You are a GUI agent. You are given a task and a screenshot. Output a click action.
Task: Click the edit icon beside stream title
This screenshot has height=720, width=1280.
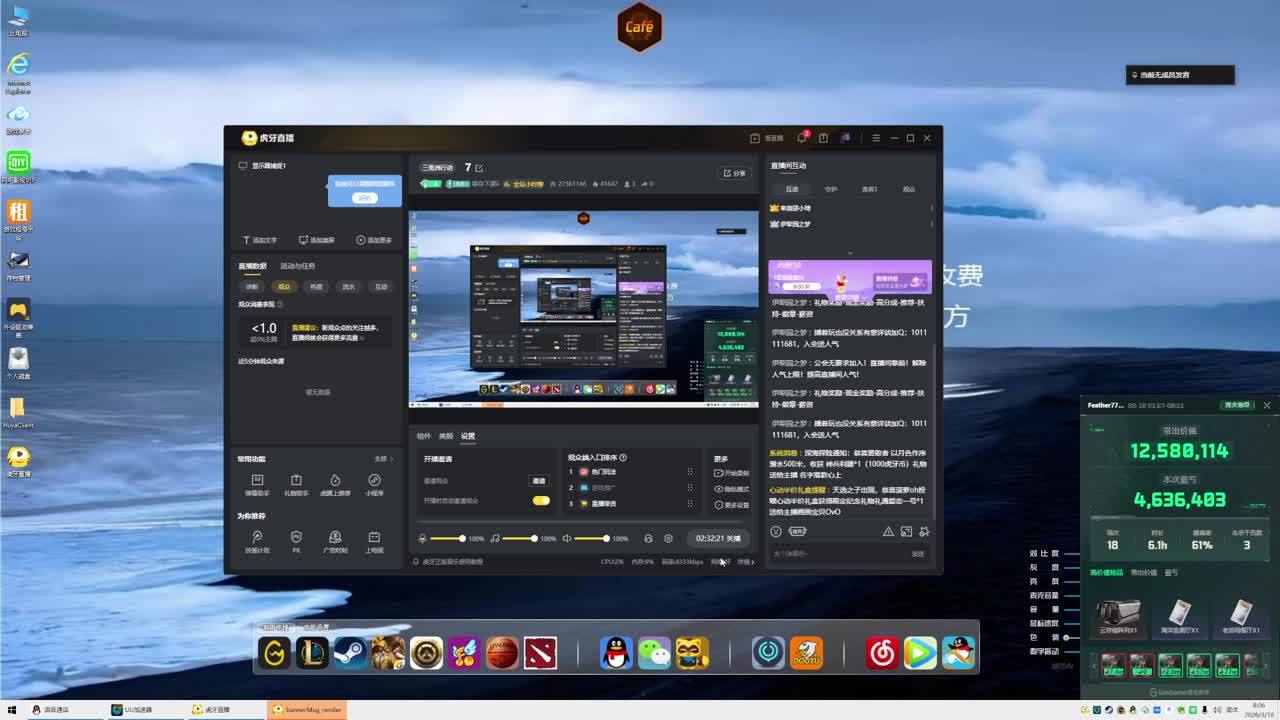tap(479, 168)
